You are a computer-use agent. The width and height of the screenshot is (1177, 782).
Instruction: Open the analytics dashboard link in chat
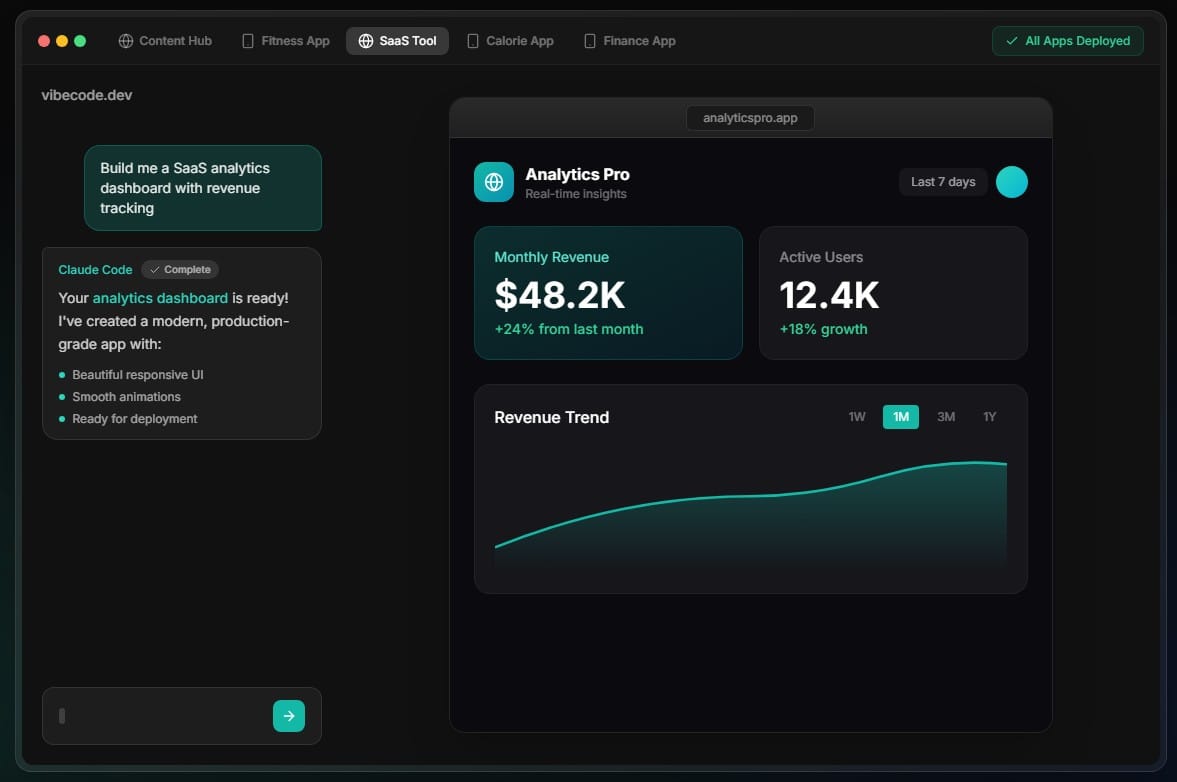click(x=160, y=298)
